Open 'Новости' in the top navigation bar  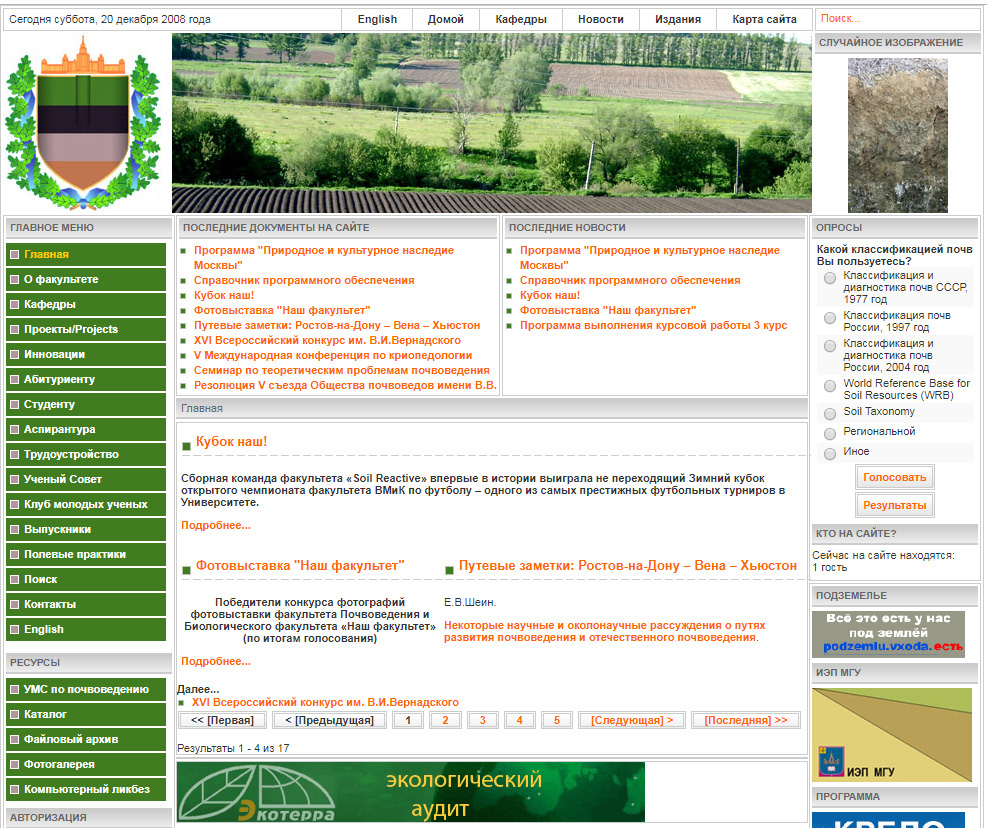(x=601, y=20)
